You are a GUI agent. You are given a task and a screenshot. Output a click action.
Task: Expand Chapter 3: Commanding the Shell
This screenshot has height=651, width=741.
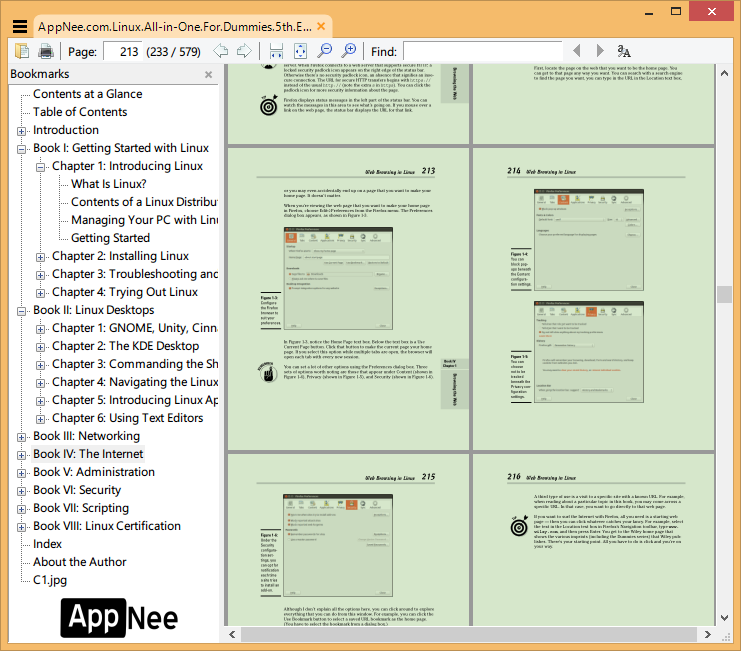pos(41,365)
